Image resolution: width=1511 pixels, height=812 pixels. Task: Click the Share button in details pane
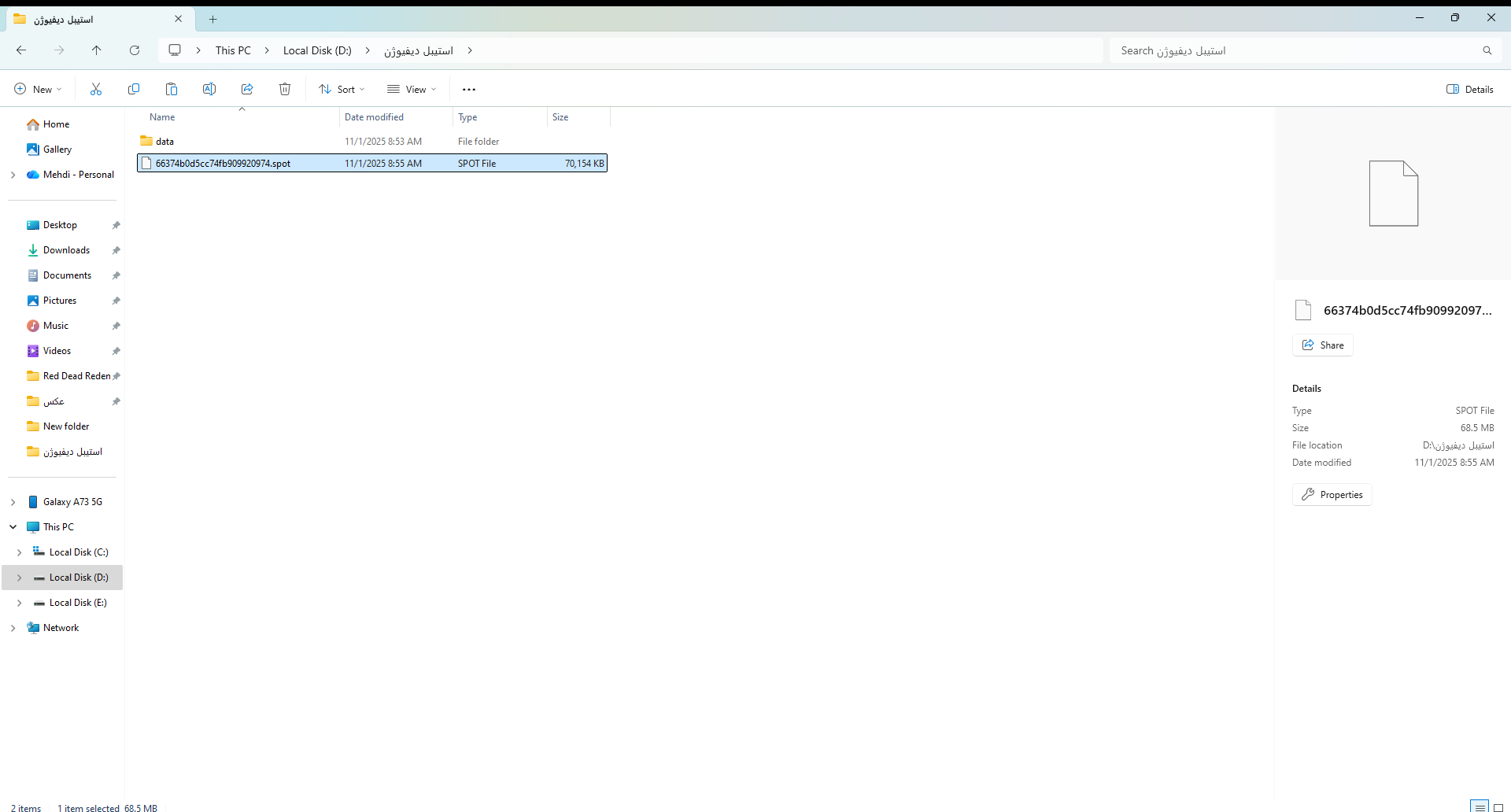[x=1323, y=345]
